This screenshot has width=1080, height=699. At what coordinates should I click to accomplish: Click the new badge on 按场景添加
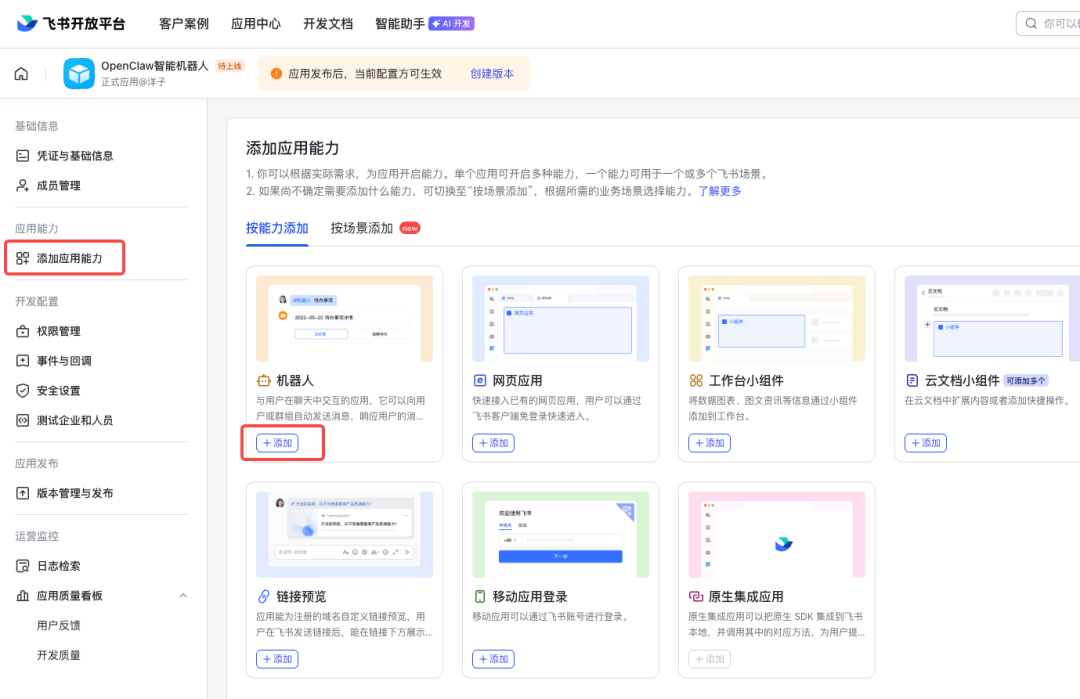point(410,228)
